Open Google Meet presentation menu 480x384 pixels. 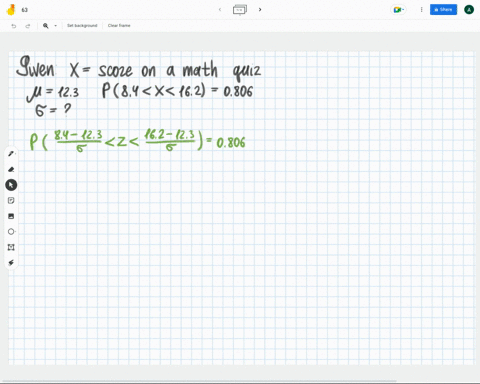coord(398,10)
